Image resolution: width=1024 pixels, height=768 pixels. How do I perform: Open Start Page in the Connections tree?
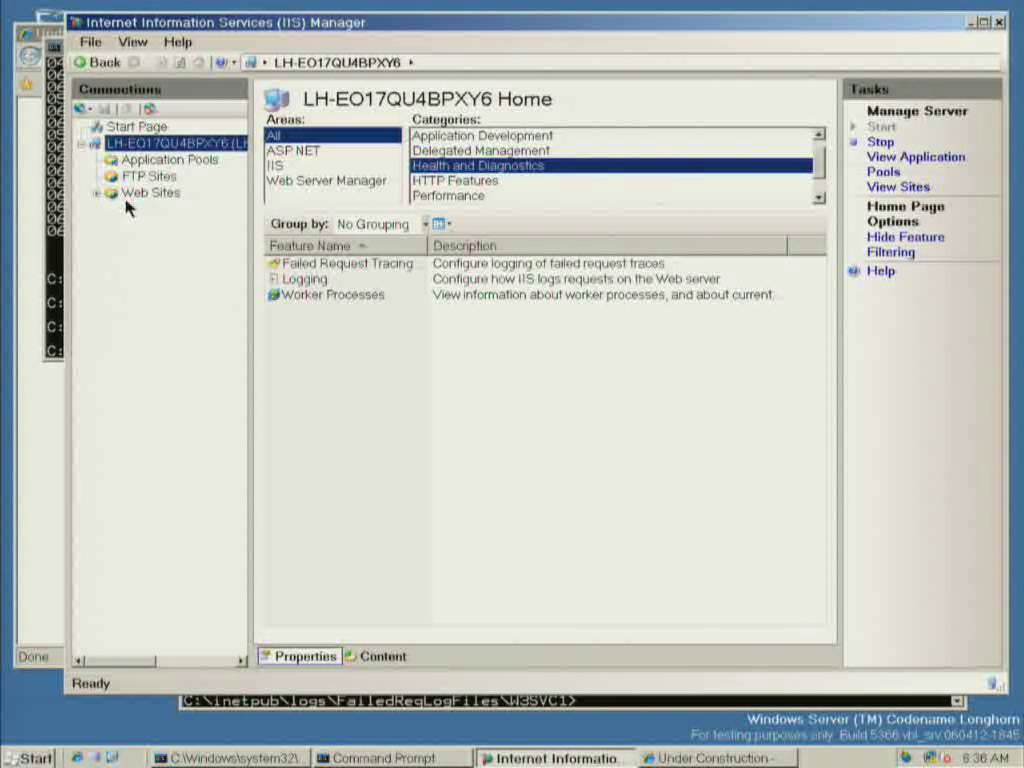click(x=136, y=127)
